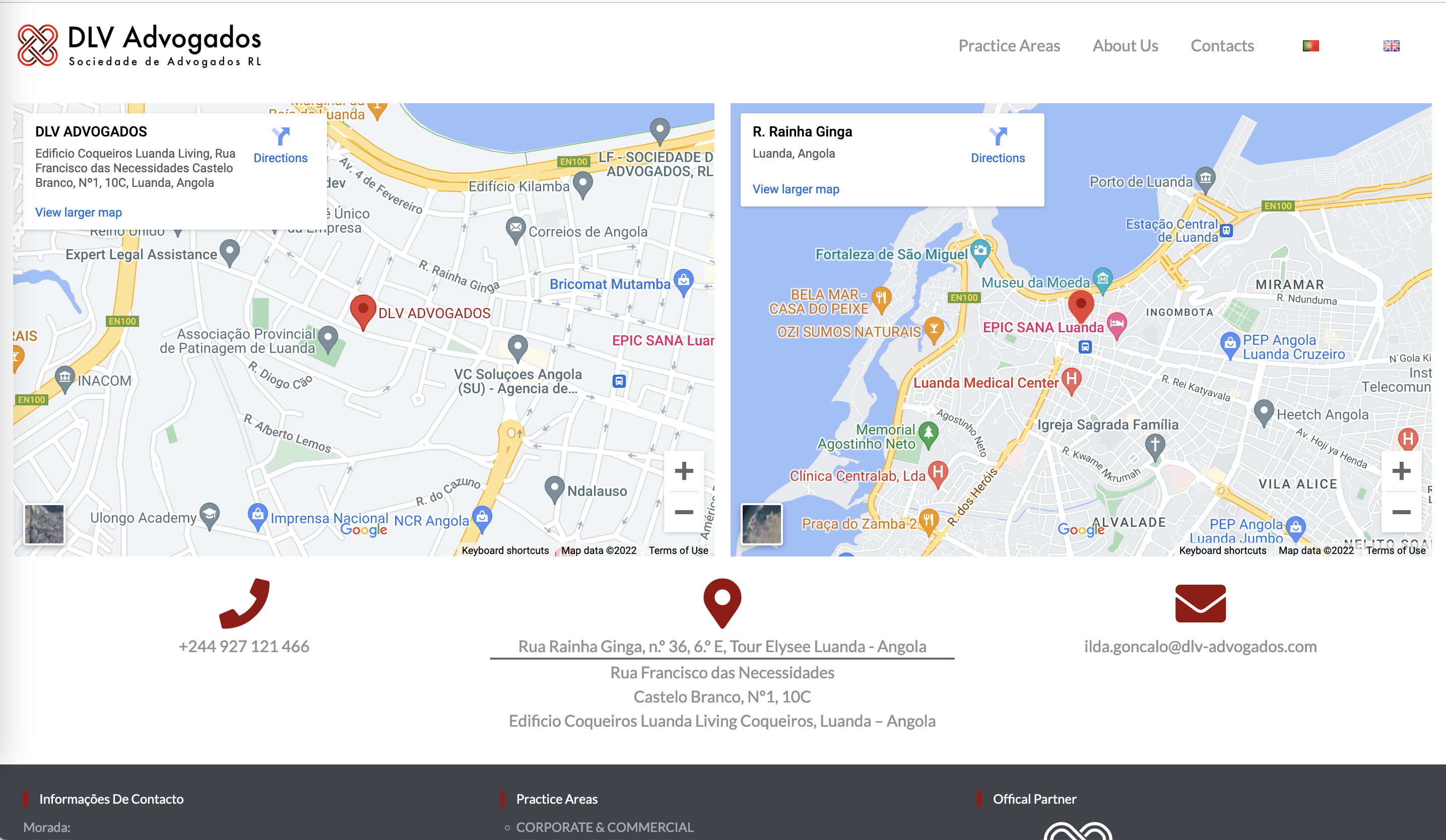Open Keyboard shortcuts on the left map

coord(505,550)
